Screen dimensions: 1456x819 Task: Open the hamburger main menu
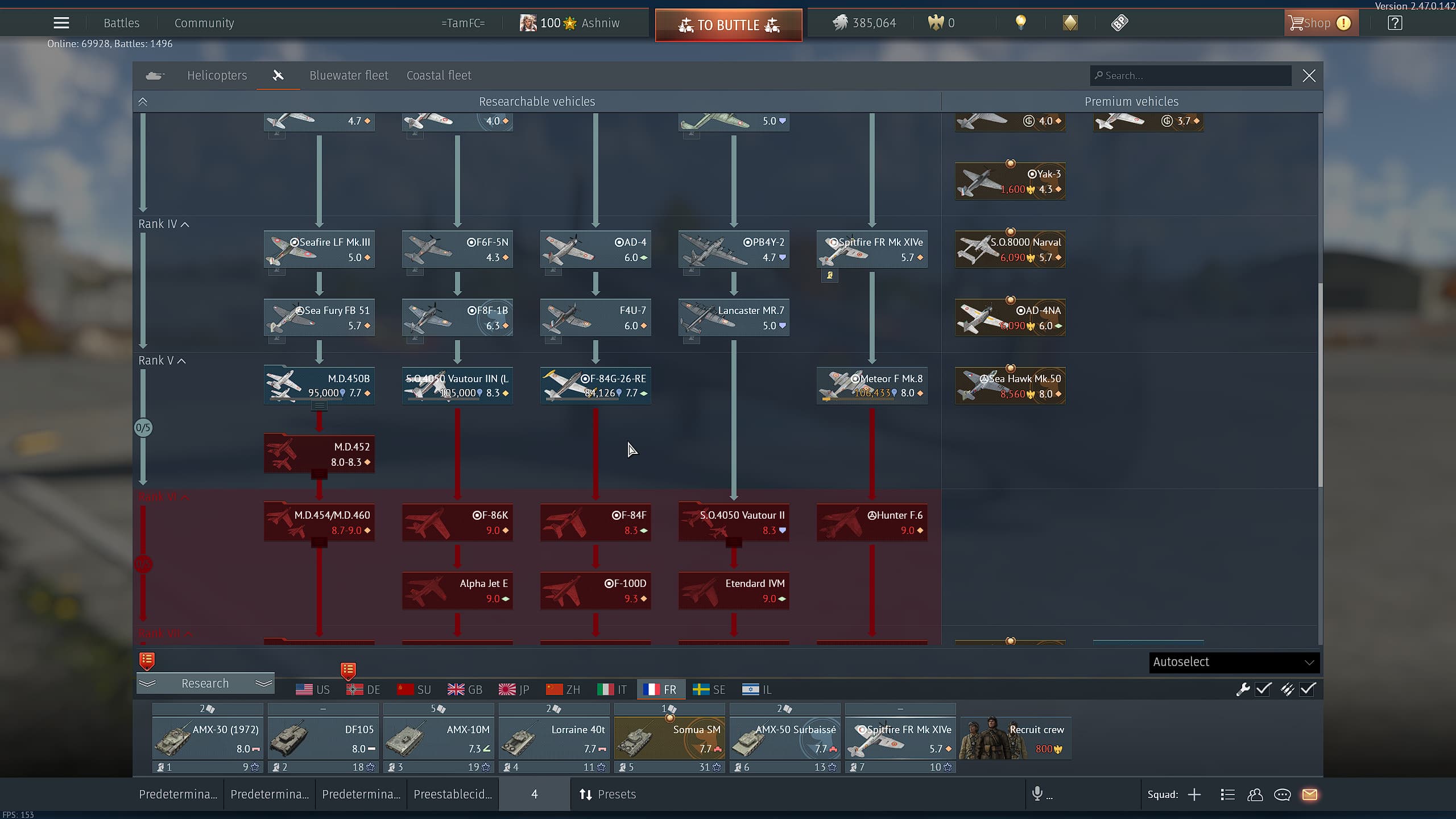61,23
